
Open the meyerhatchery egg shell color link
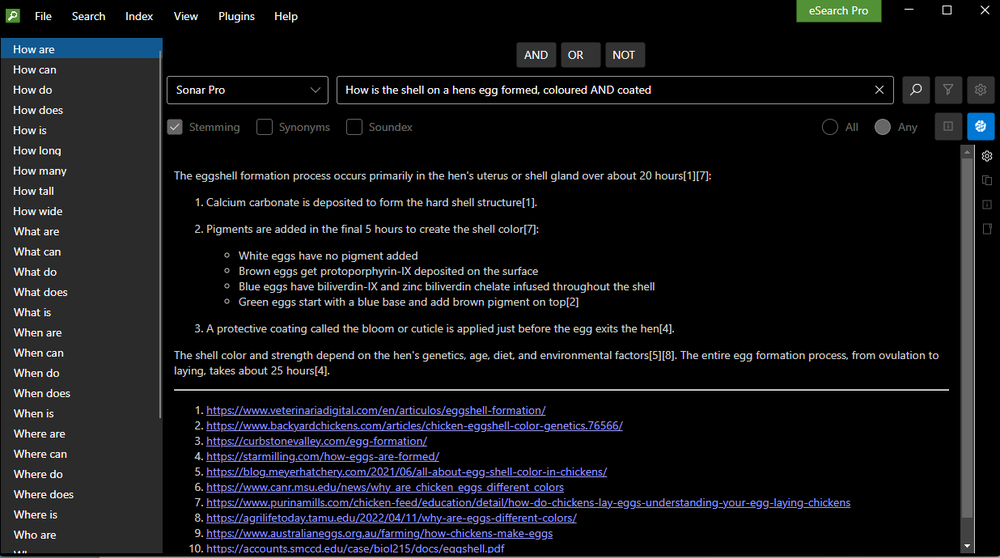(x=406, y=471)
